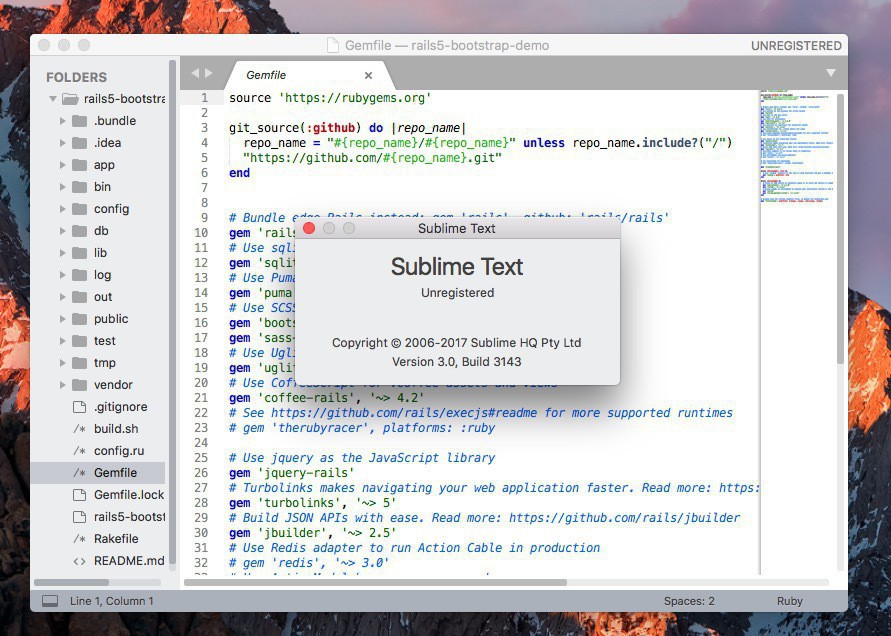Open the tab list dropdown arrow

click(830, 73)
